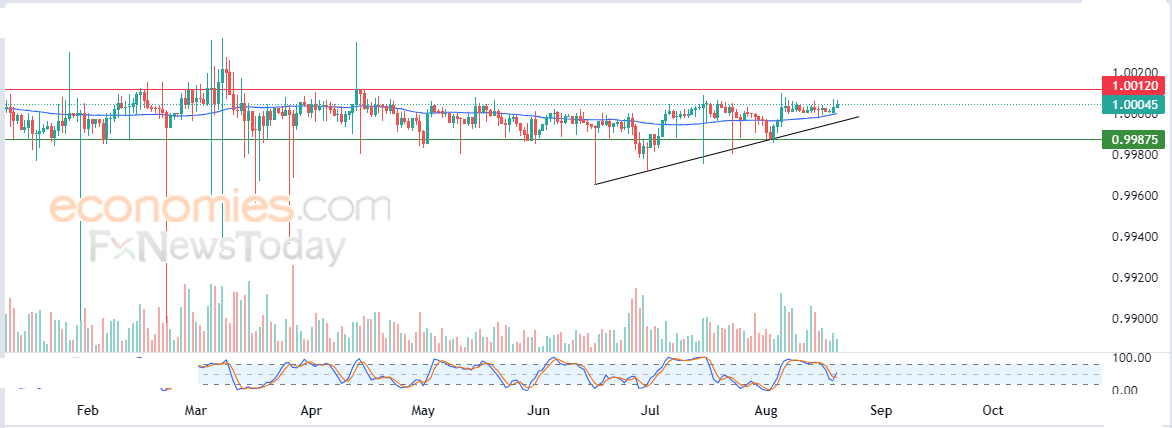Click the Apr label on time axis
Screen dimensions: 1172x428
[x=311, y=411]
